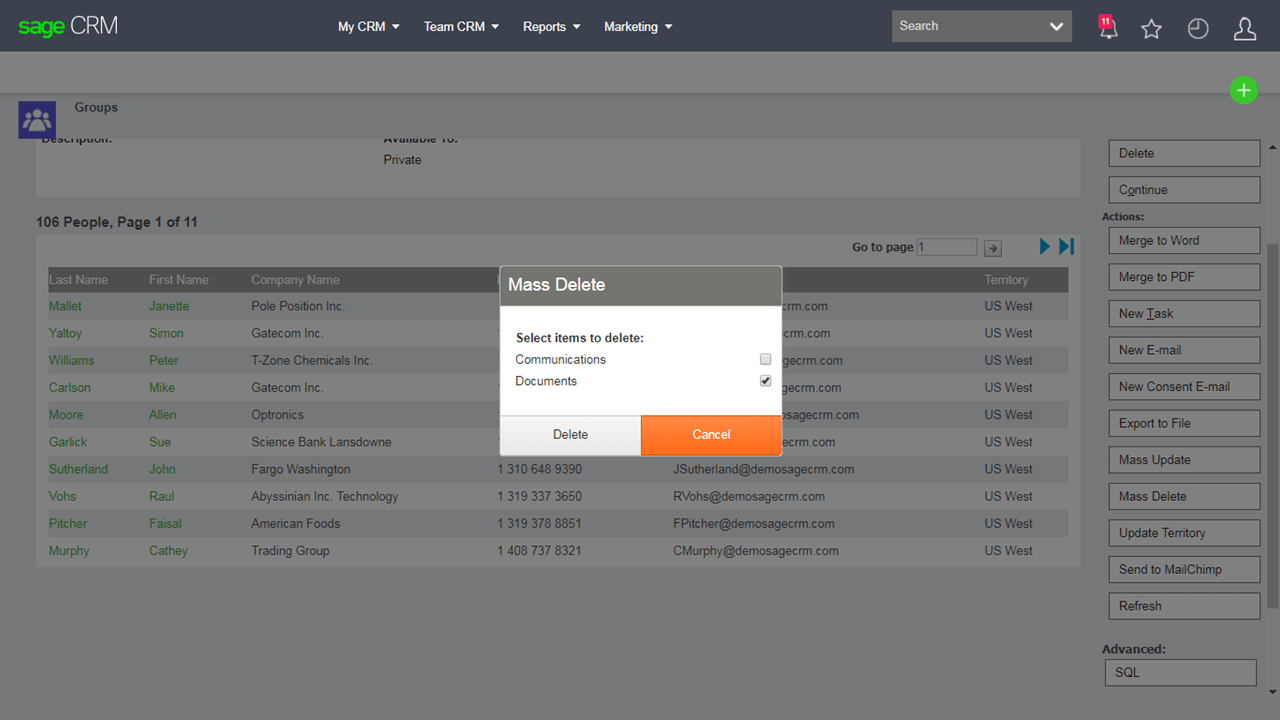Expand the Search dropdown chevron
Screen dimensions: 1280x720
(x=1056, y=26)
